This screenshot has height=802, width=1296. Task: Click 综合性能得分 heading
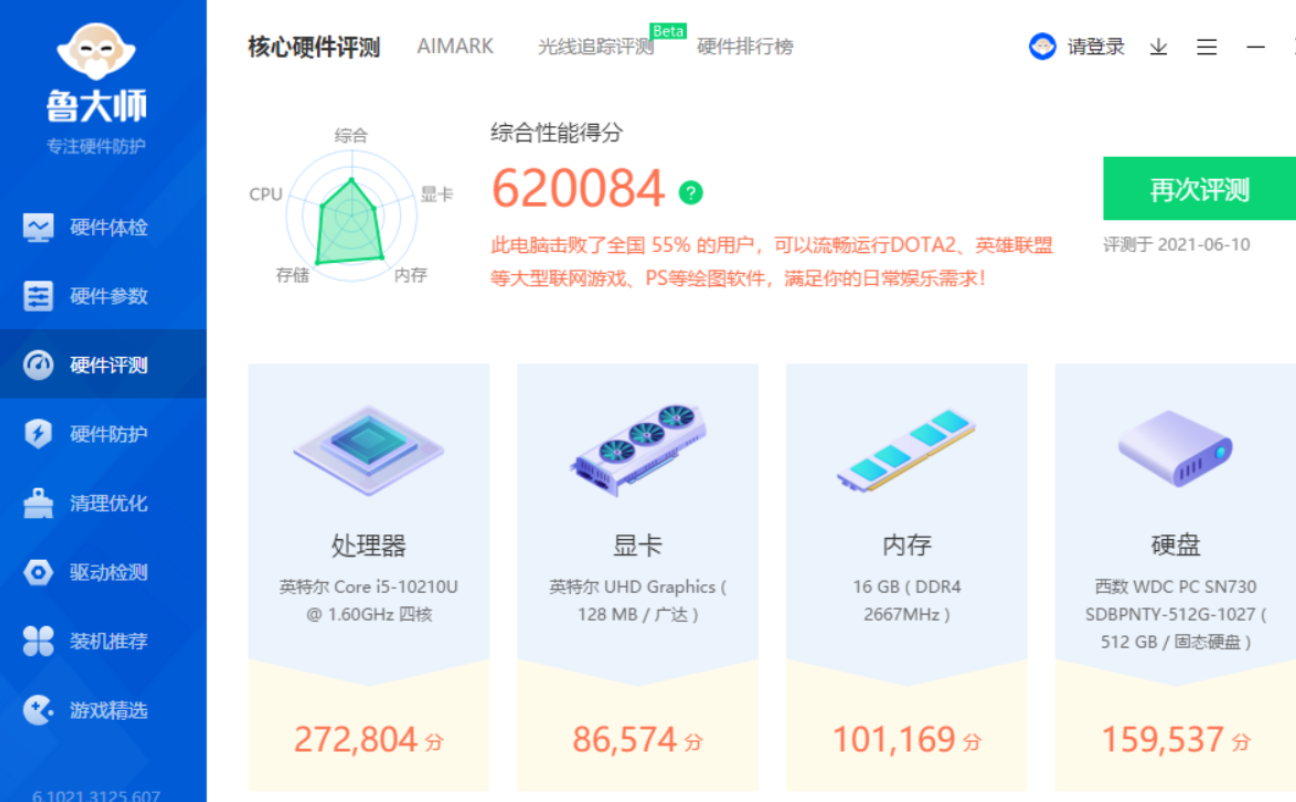[557, 133]
